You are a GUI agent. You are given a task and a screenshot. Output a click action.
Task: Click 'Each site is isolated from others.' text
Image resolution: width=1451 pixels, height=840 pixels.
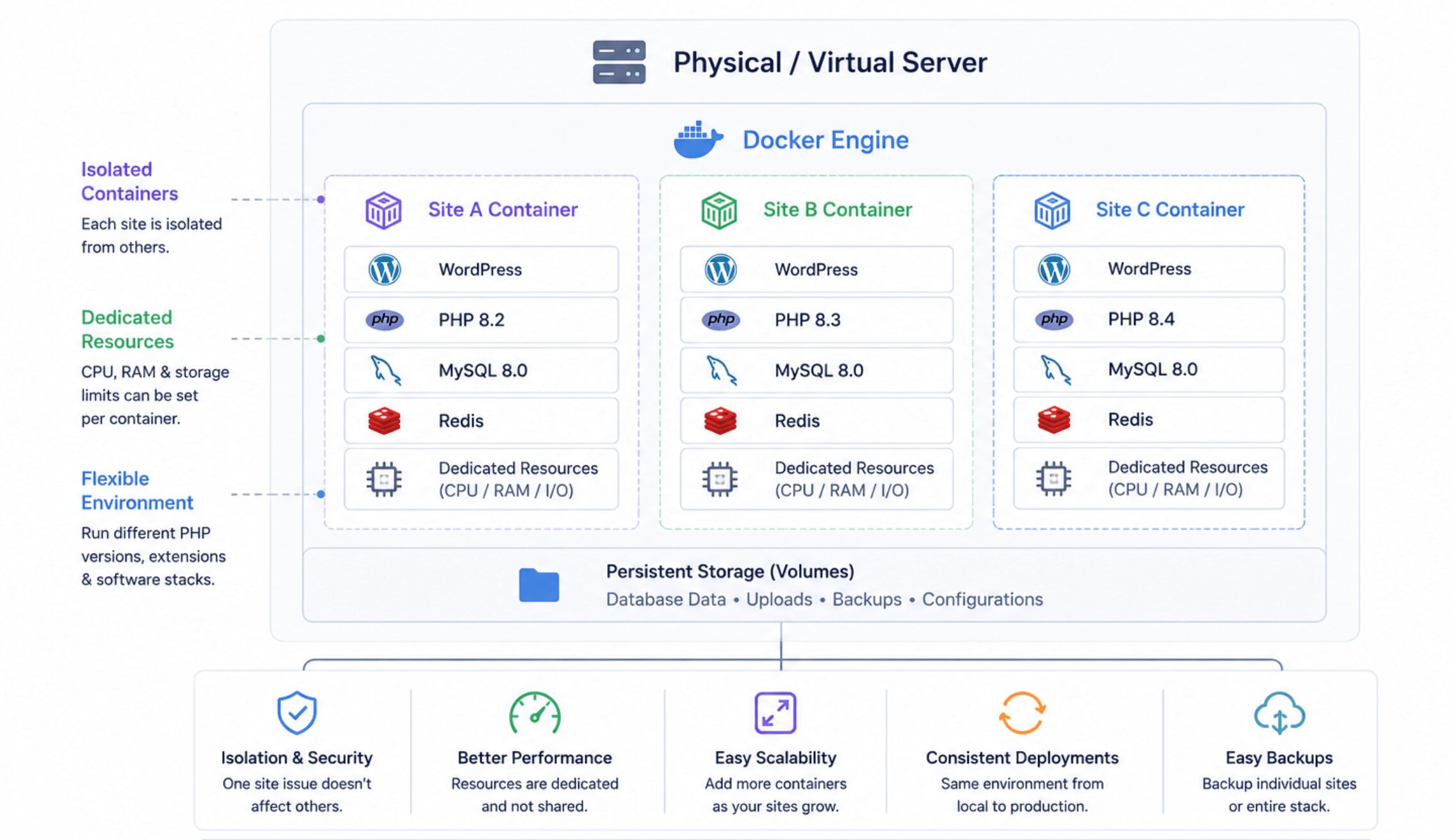pyautogui.click(x=151, y=236)
